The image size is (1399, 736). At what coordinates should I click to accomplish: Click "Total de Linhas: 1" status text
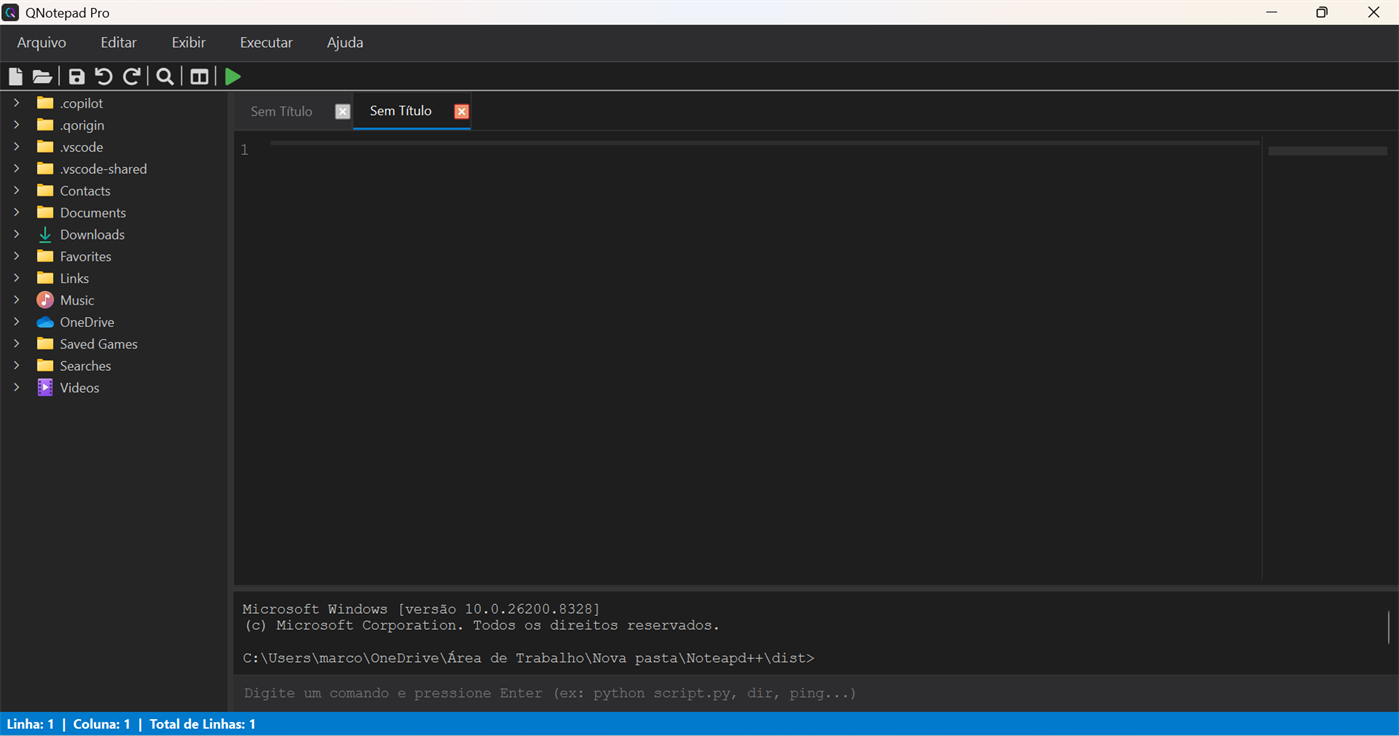pos(203,724)
